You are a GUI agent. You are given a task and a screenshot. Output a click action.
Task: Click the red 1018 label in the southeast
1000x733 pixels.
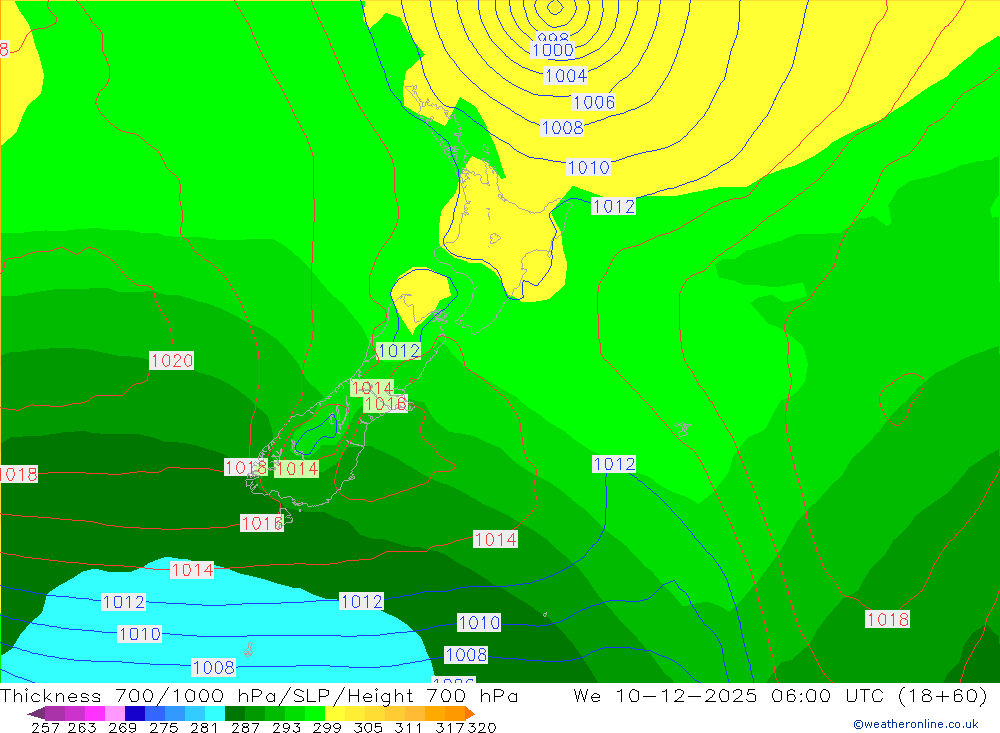tap(888, 619)
